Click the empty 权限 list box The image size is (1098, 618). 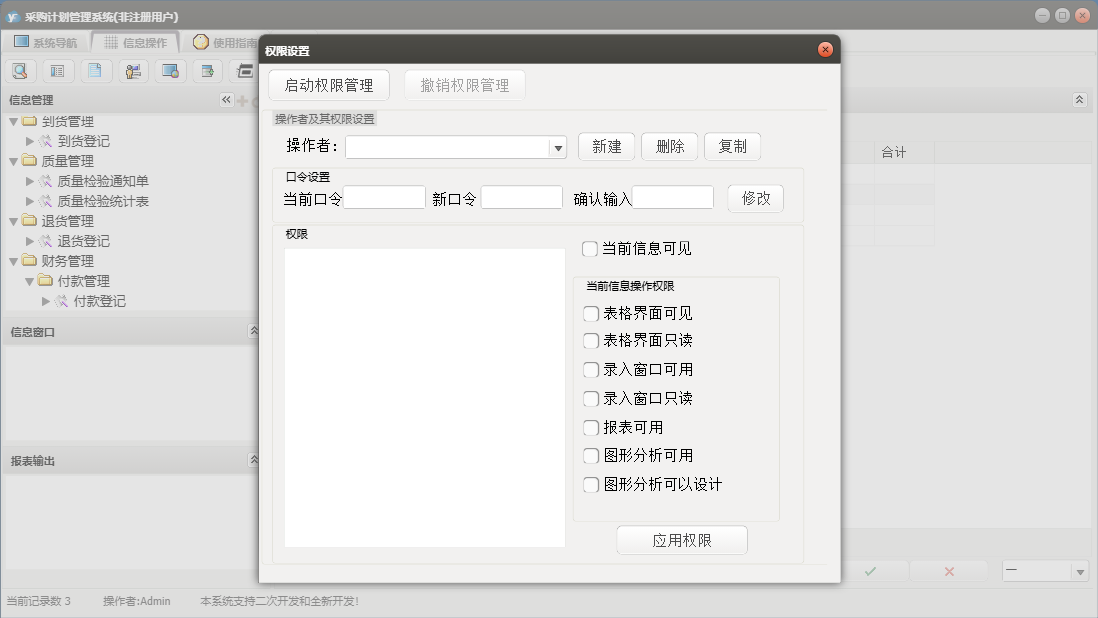click(x=425, y=398)
